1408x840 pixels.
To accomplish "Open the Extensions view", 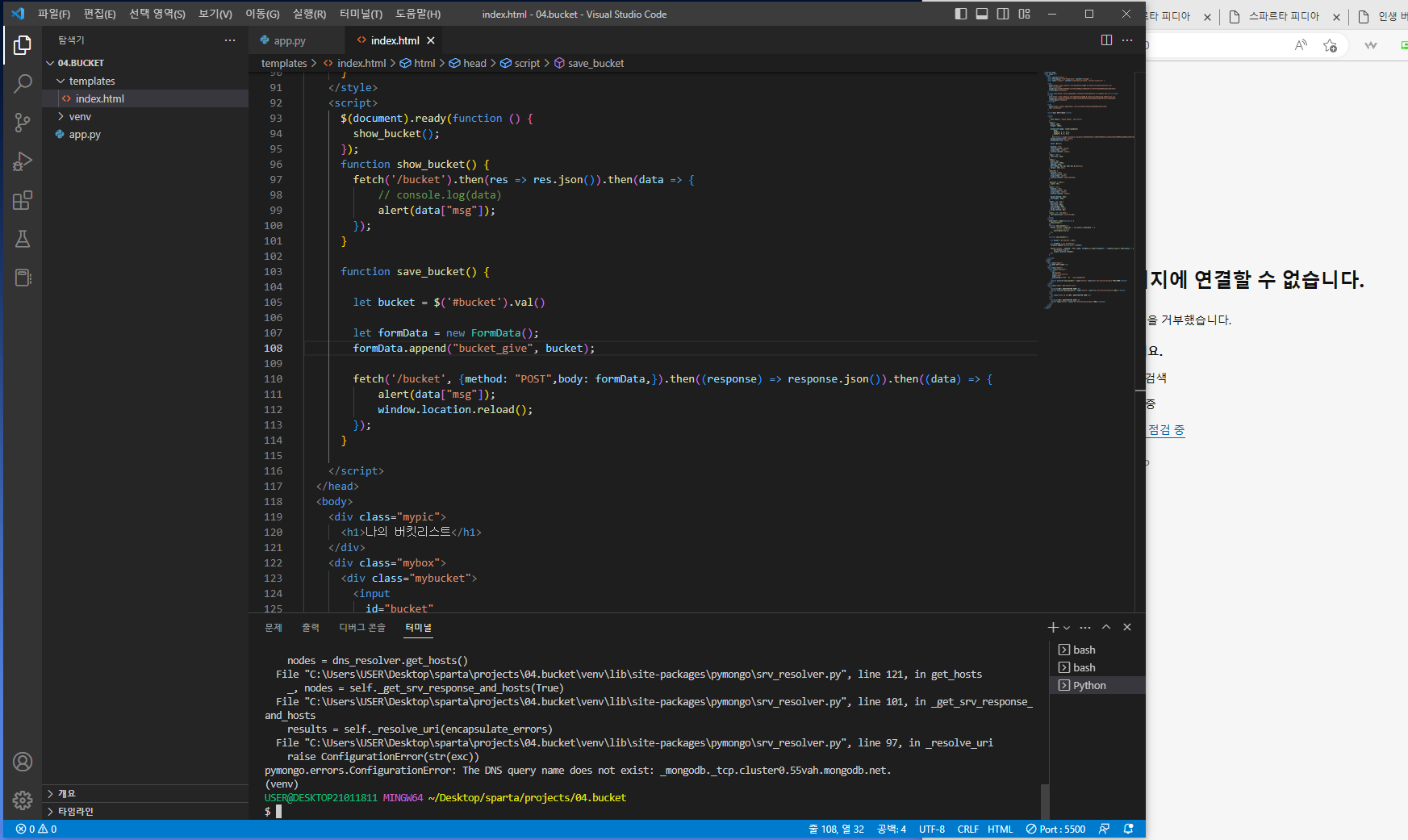I will pos(23,200).
